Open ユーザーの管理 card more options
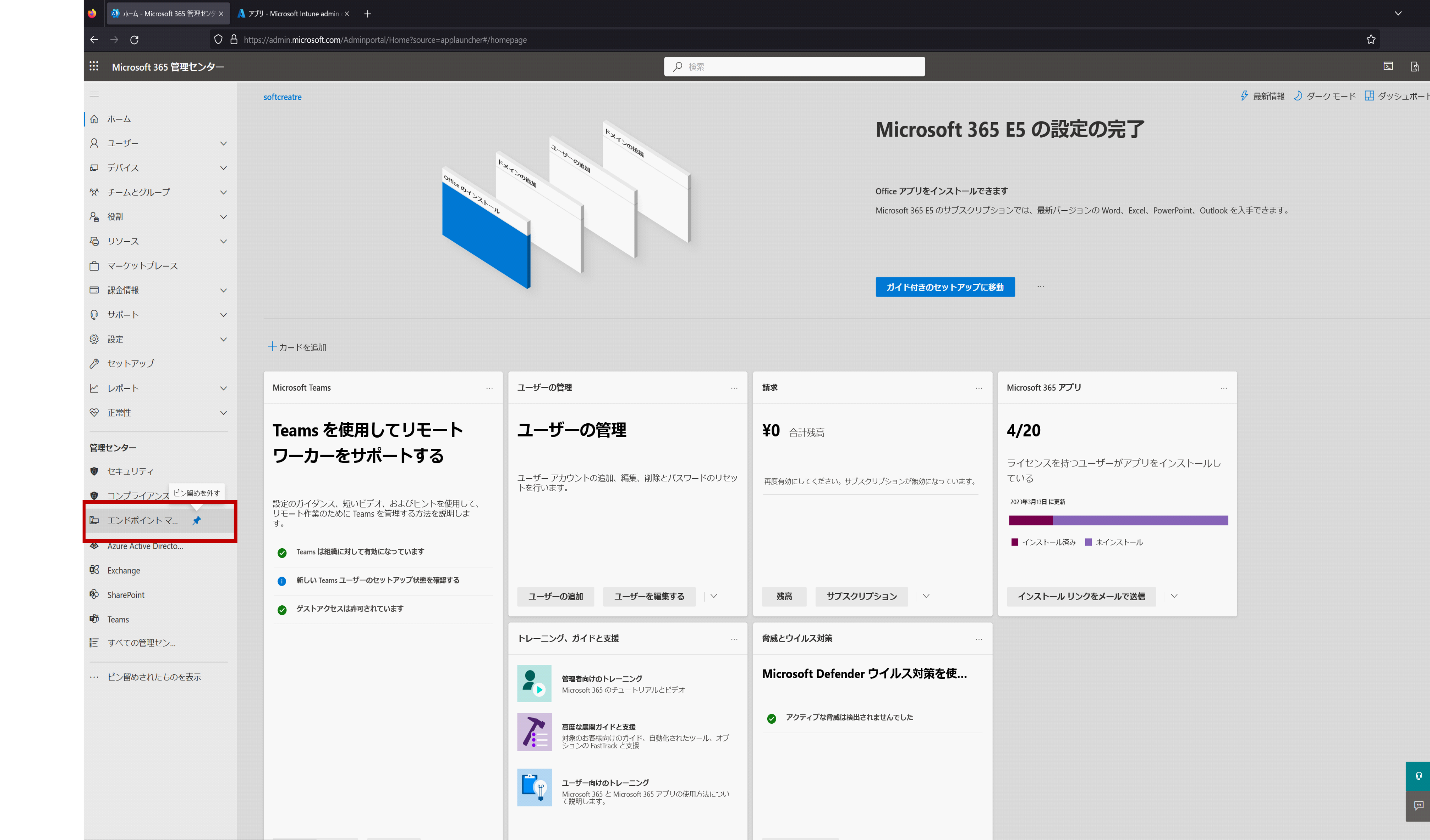1430x840 pixels. pyautogui.click(x=734, y=388)
